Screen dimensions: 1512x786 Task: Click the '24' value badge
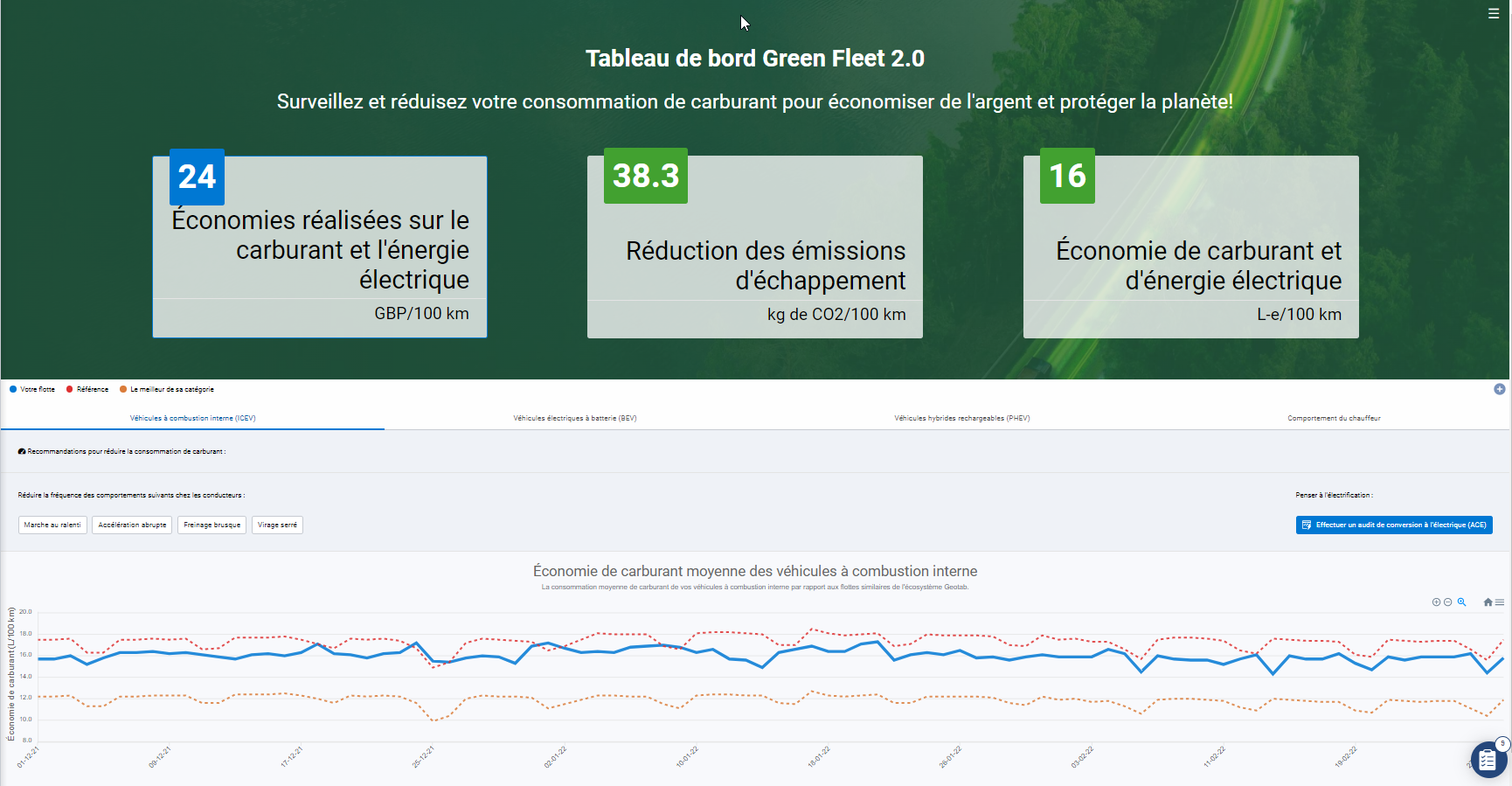pyautogui.click(x=197, y=177)
